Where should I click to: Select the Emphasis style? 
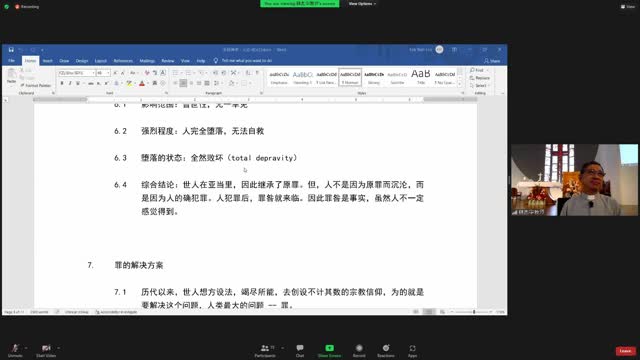tap(279, 78)
